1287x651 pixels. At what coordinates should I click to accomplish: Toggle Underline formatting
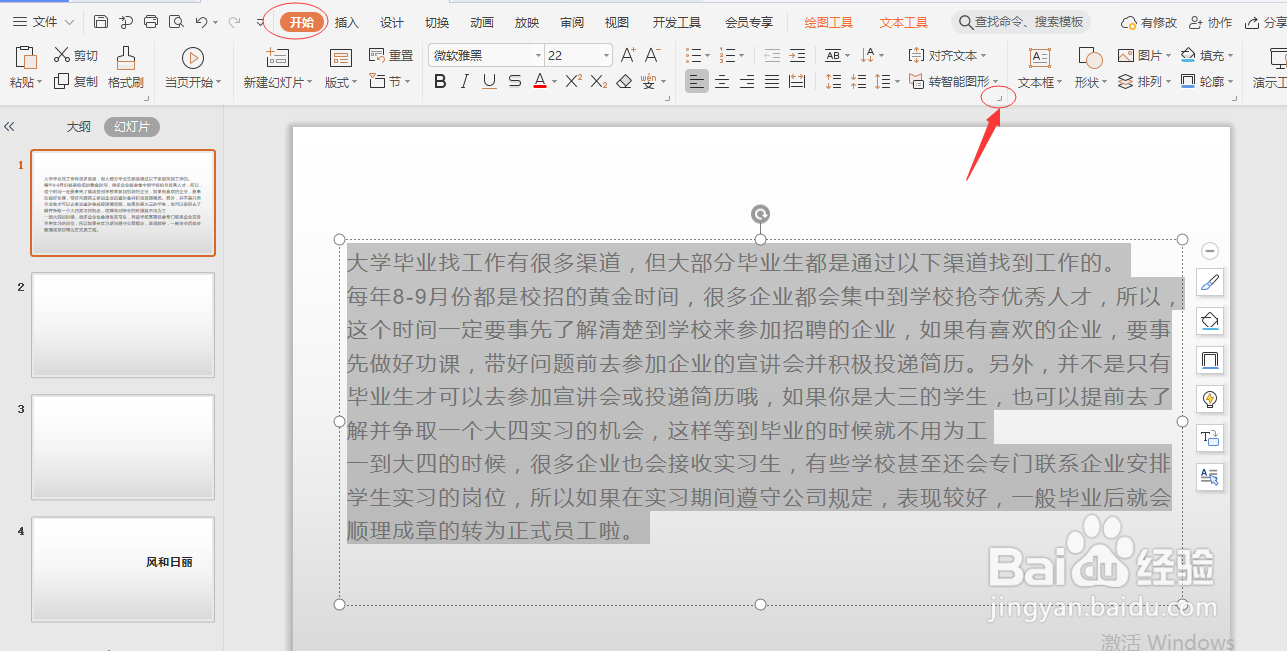coord(489,82)
